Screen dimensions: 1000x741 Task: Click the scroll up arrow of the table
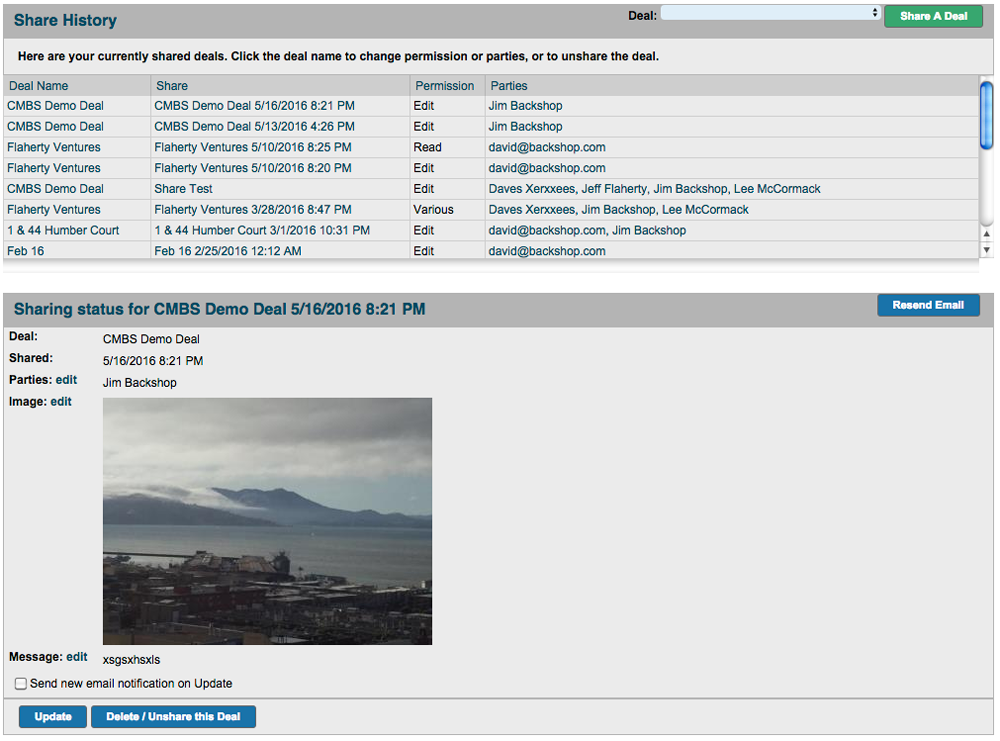[x=987, y=234]
